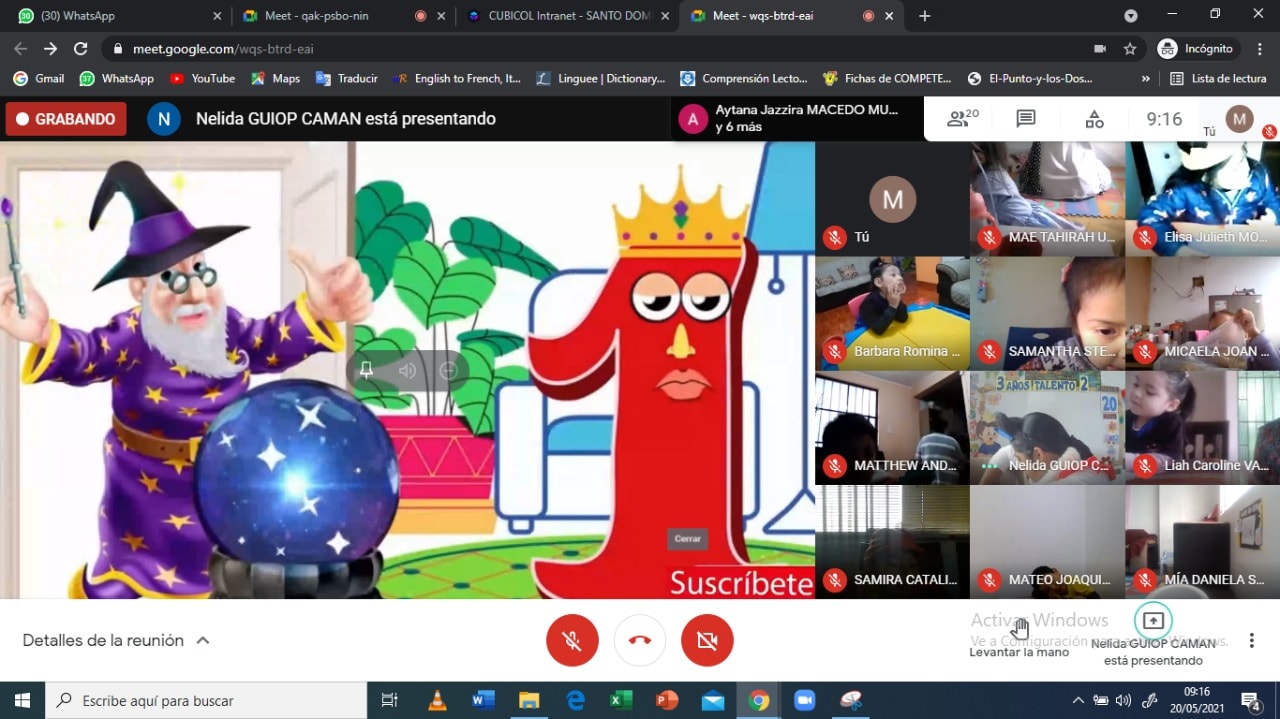Open the tab search dropdown arrow
1280x719 pixels.
click(1131, 16)
